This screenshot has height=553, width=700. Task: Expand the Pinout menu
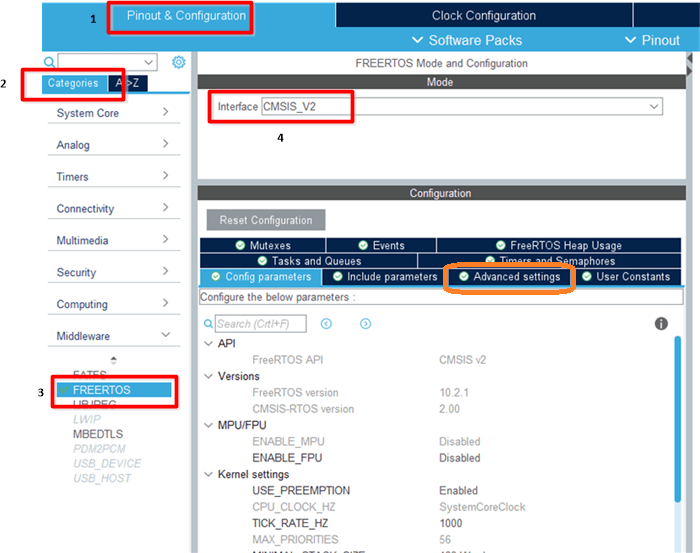click(x=652, y=40)
